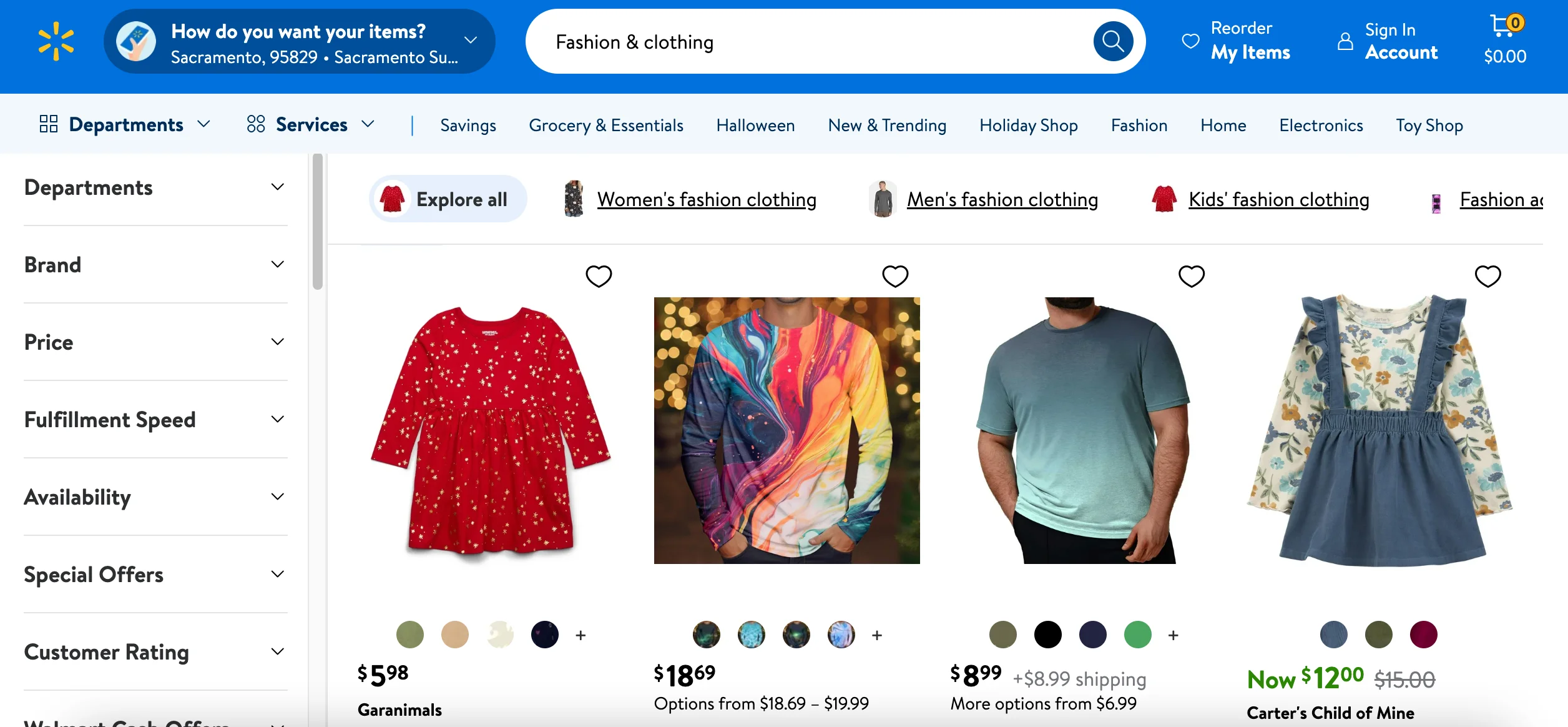Click the heart wishlist icon on teal t-shirt

point(1192,276)
